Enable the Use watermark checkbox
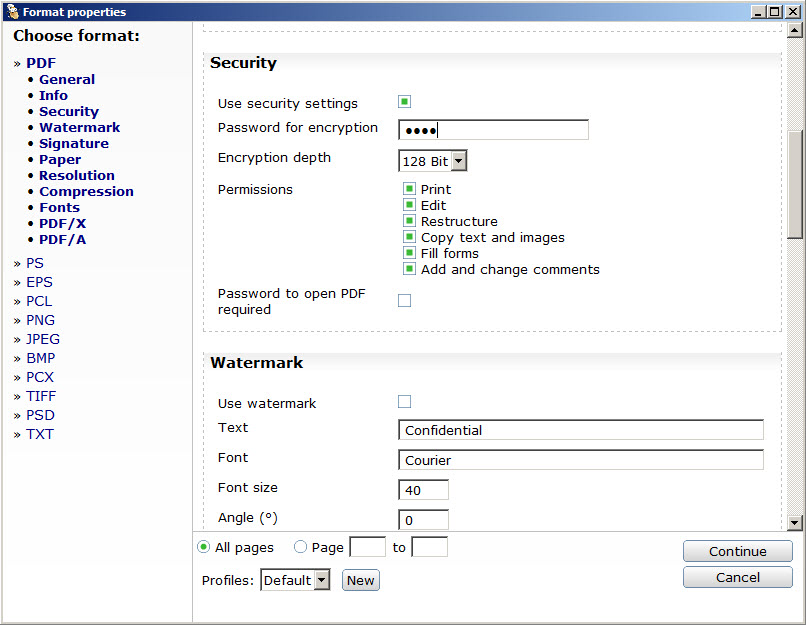This screenshot has width=806, height=625. coord(404,402)
